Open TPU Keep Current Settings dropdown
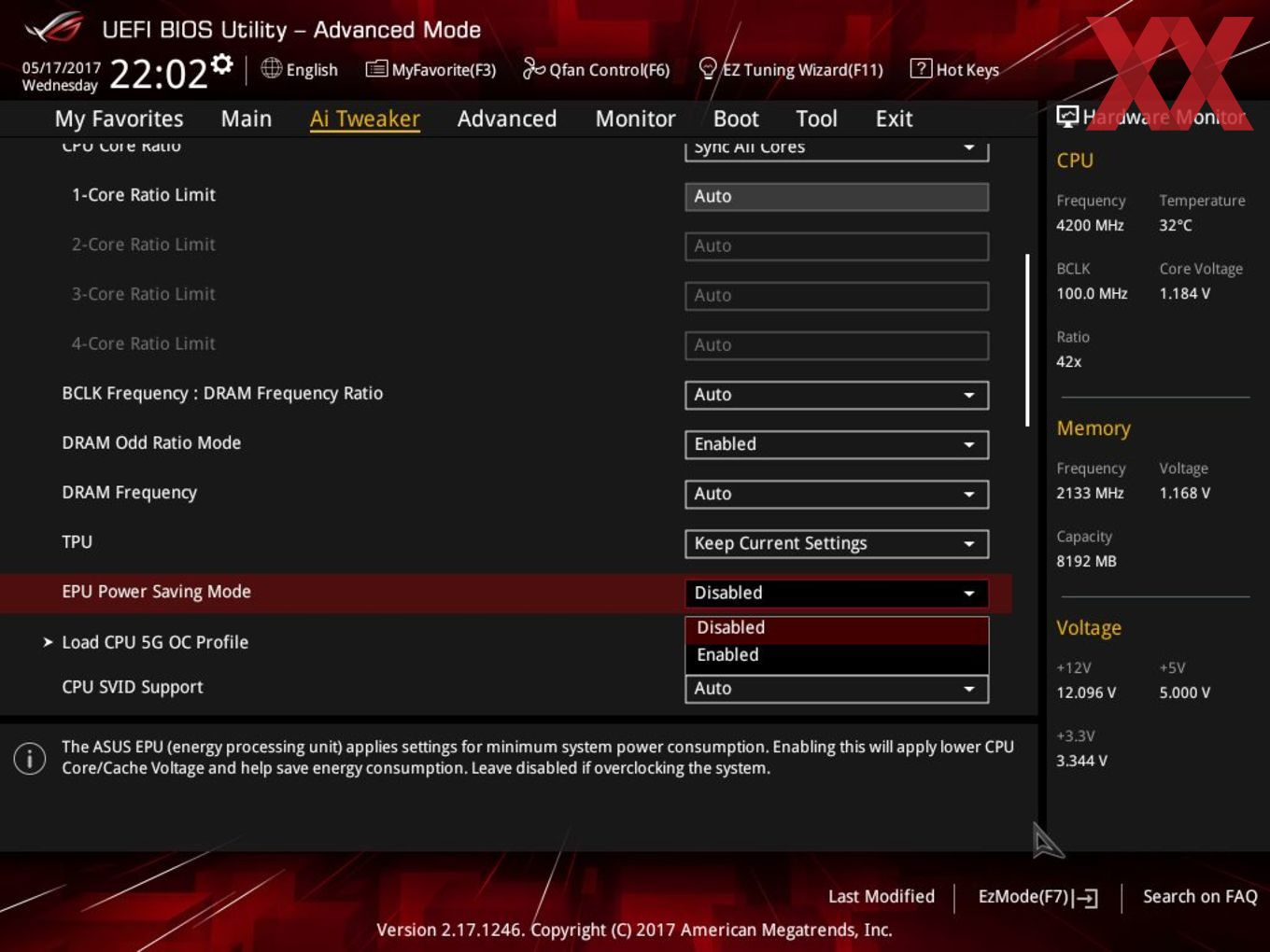 pyautogui.click(x=837, y=543)
